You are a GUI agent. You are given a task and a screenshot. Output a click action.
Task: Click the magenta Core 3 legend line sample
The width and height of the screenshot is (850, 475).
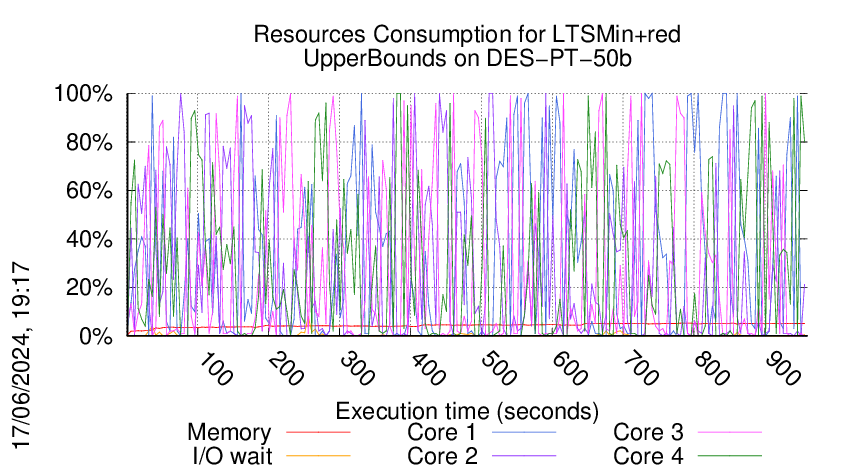[x=730, y=432]
